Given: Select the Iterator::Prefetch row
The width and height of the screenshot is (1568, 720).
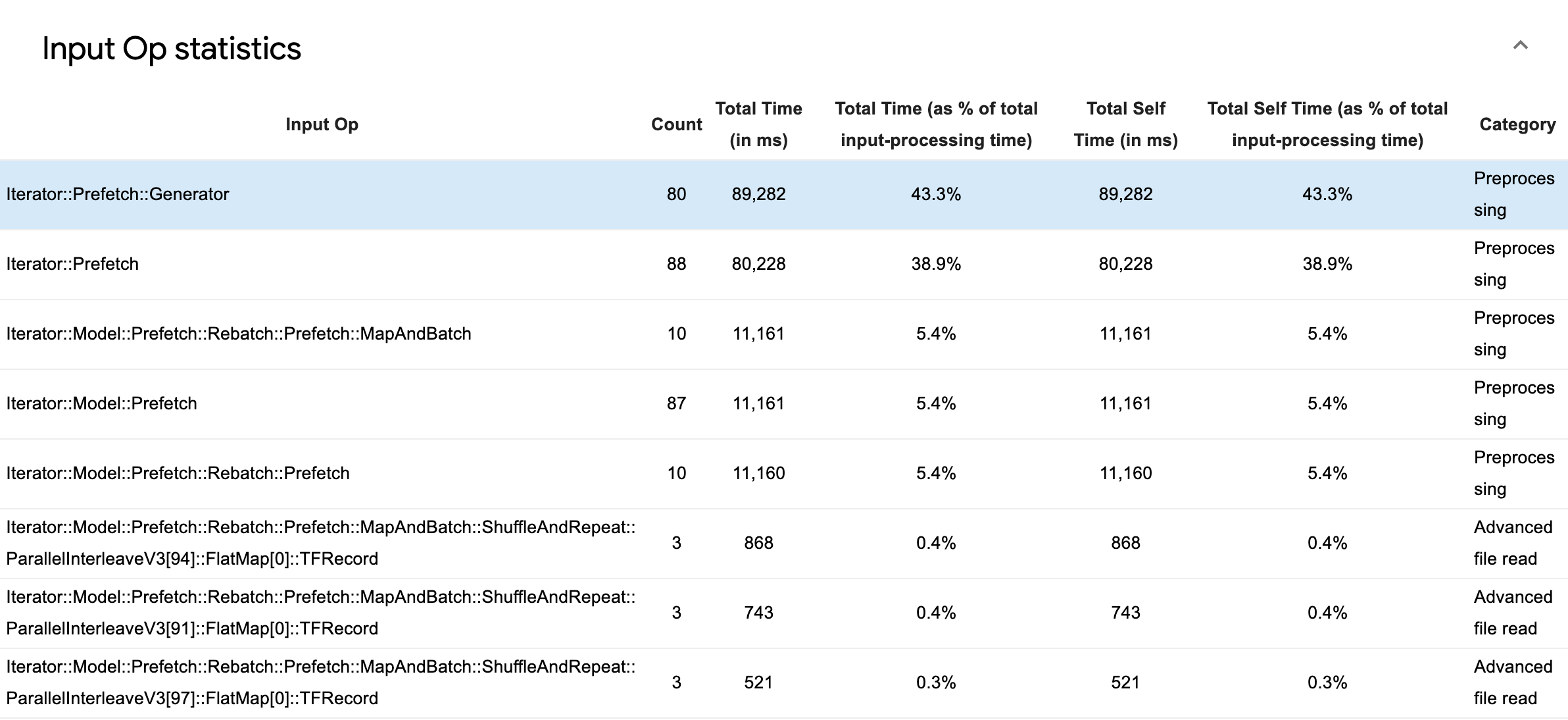Looking at the screenshot, I should tap(72, 264).
